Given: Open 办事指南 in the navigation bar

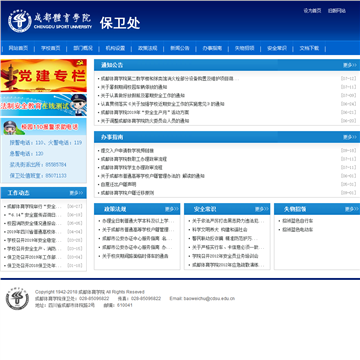Looking at the screenshot, I should [212, 48].
